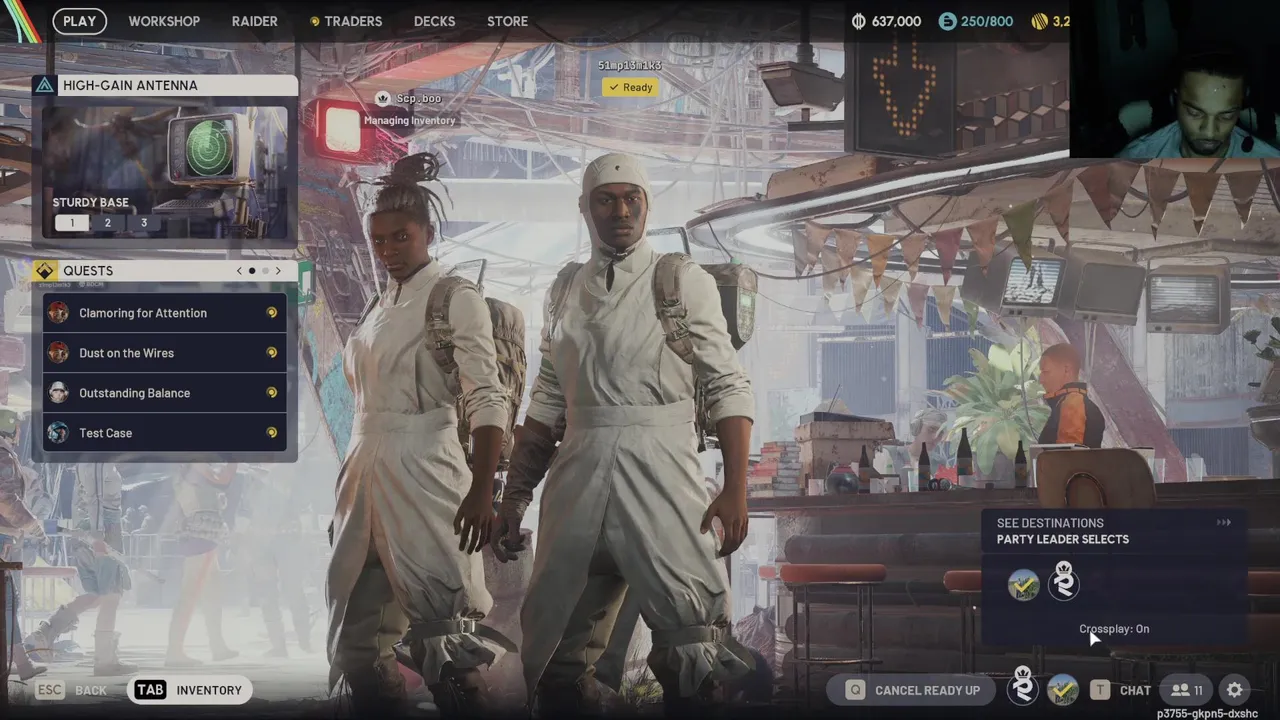
Task: Toggle tracking marker on Outstanding Balance
Action: point(271,393)
